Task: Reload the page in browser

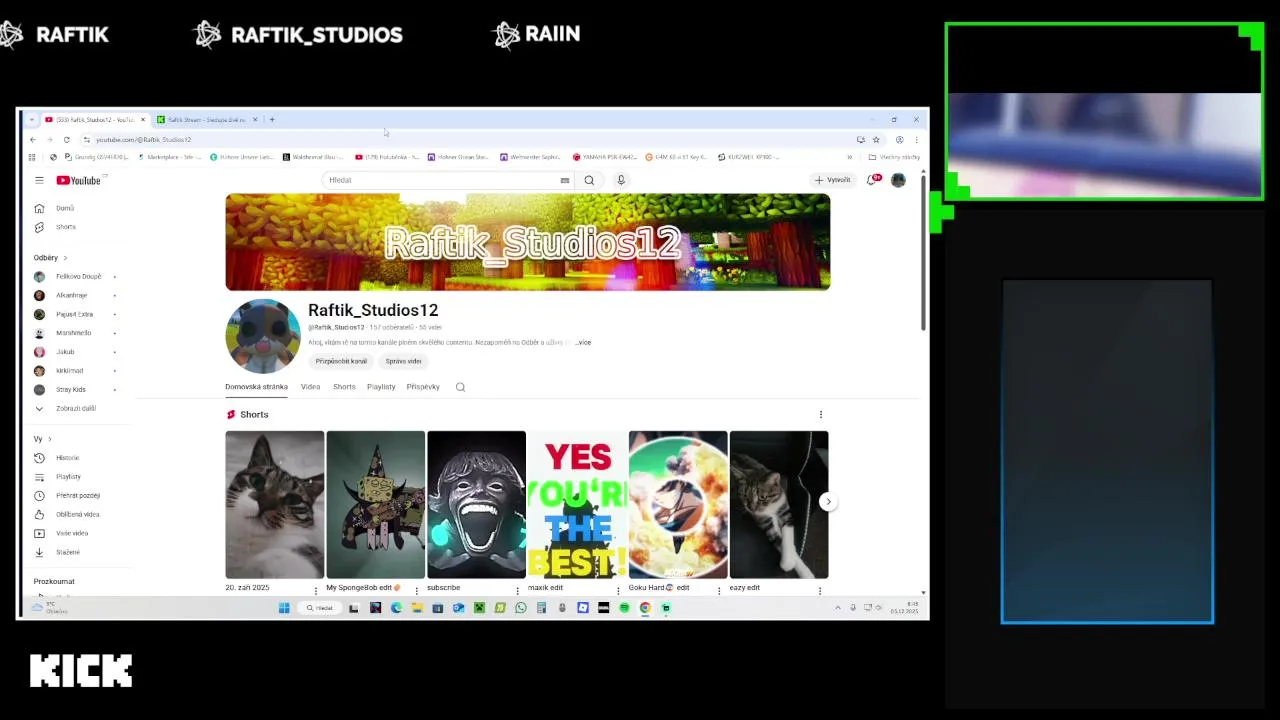Action: click(x=66, y=140)
